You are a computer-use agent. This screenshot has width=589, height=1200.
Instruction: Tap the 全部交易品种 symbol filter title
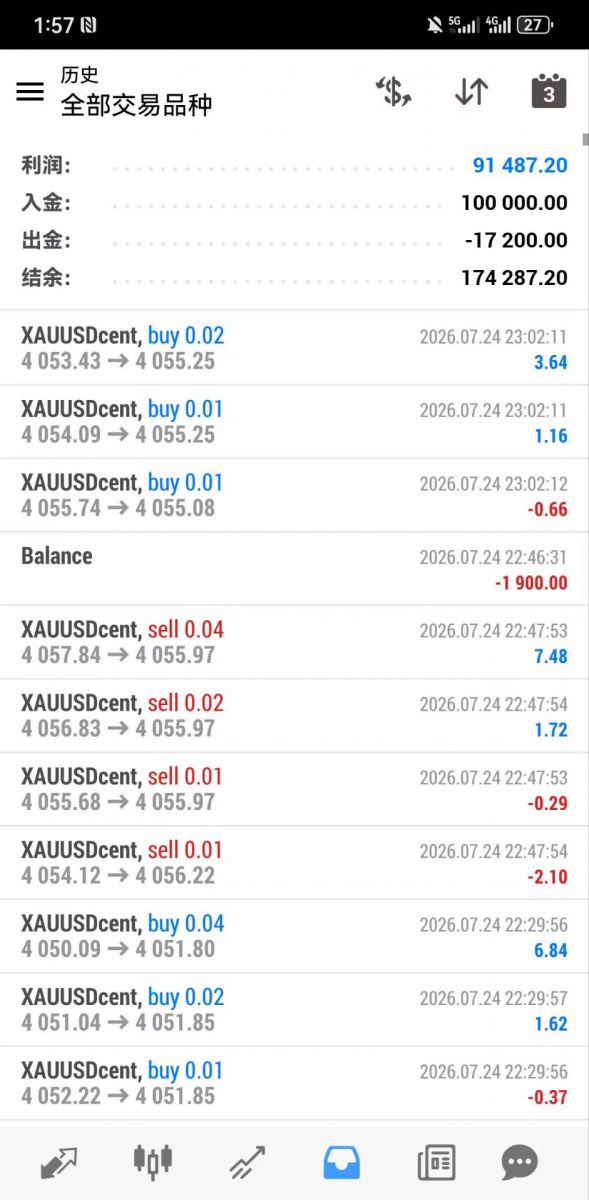tap(137, 105)
